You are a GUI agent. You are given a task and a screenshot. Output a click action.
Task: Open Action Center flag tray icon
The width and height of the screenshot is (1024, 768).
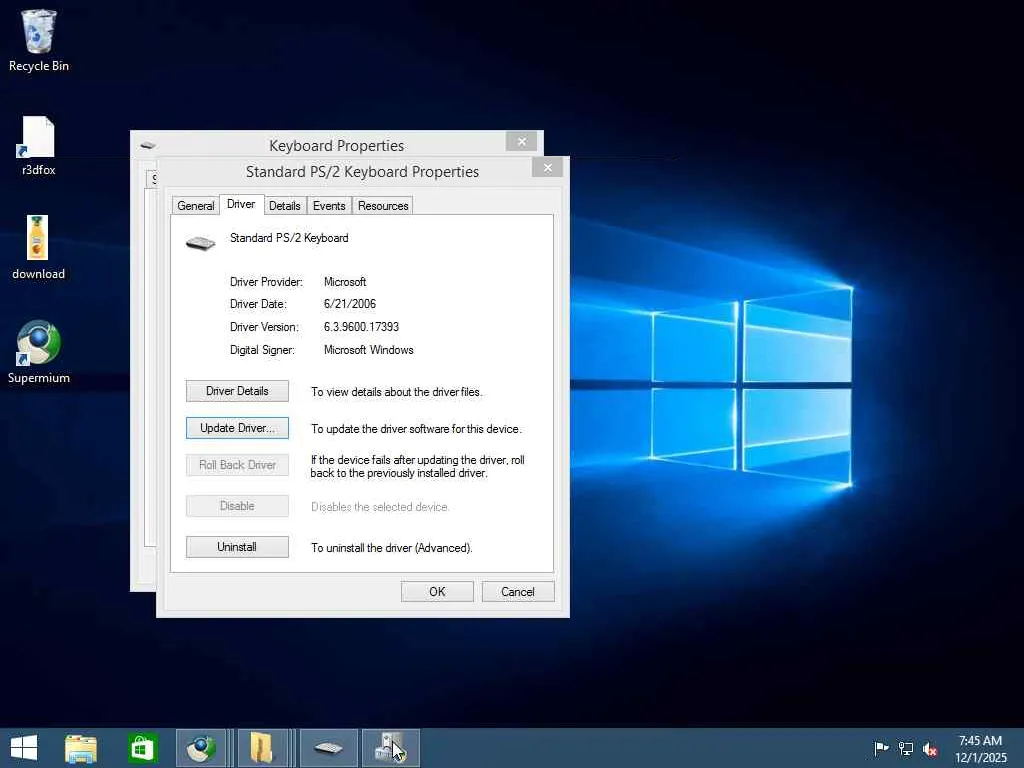click(x=881, y=748)
